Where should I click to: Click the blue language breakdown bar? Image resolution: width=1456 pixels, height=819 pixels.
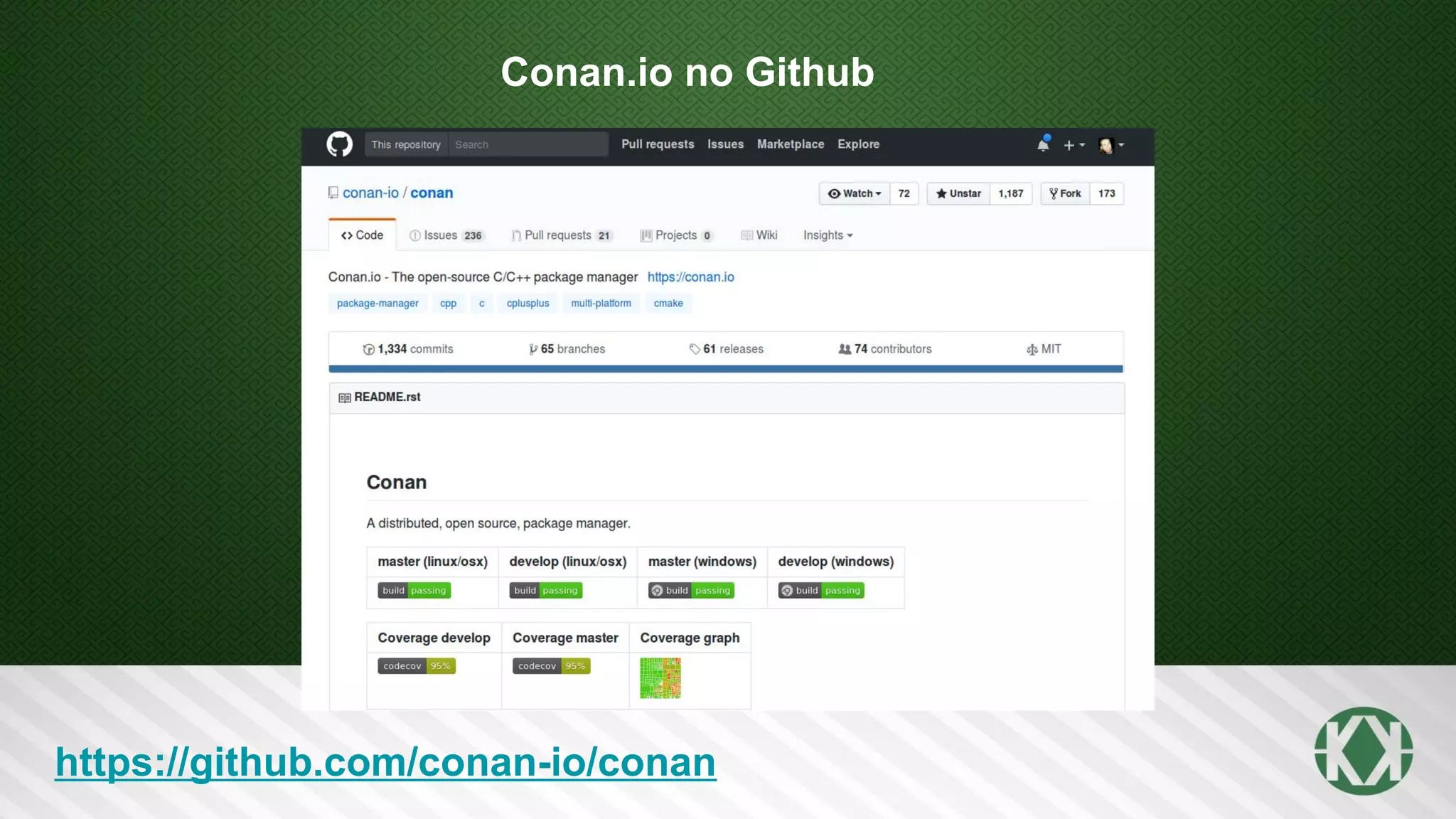point(726,369)
